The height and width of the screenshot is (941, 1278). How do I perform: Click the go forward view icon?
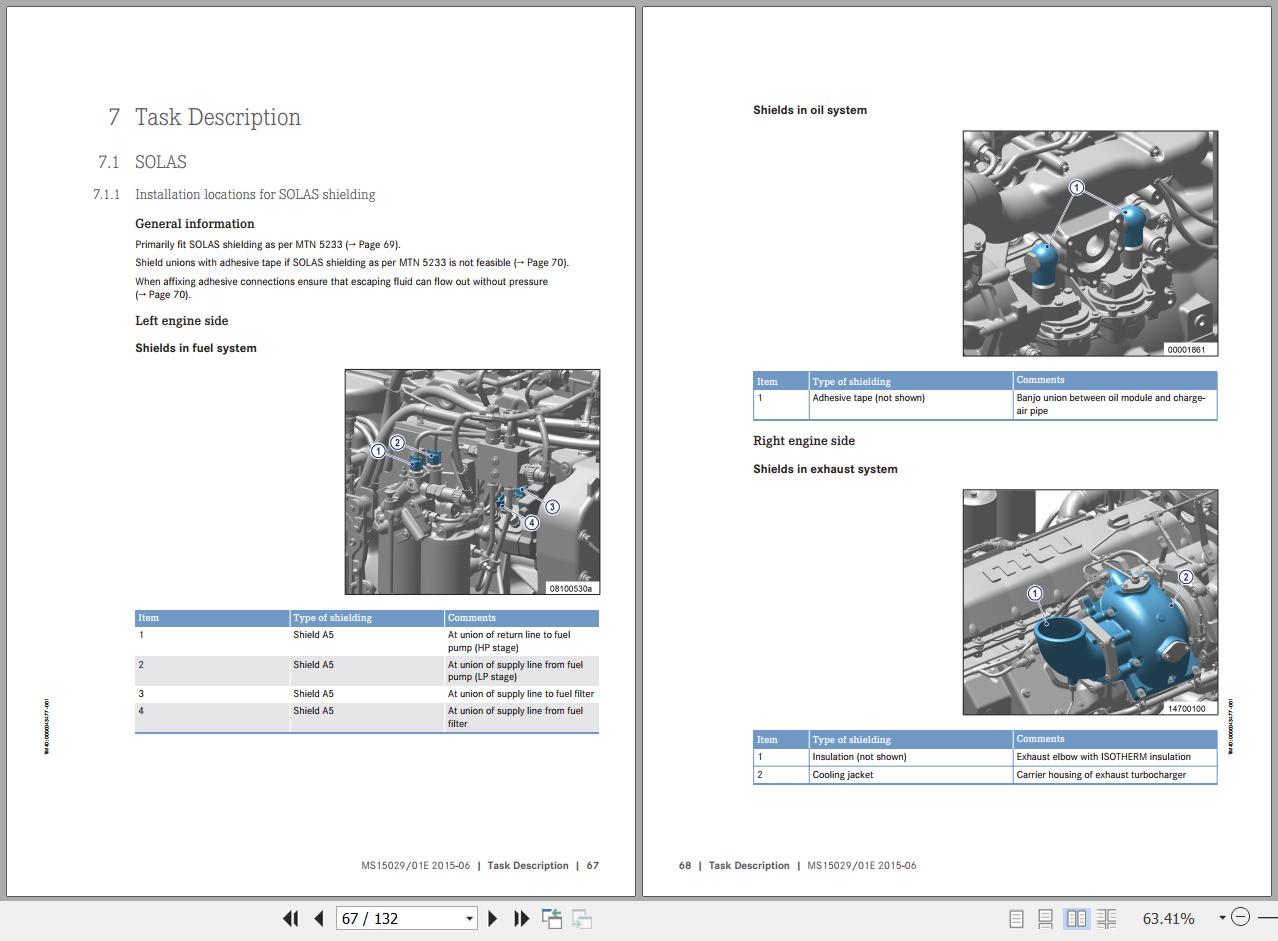pyautogui.click(x=582, y=918)
